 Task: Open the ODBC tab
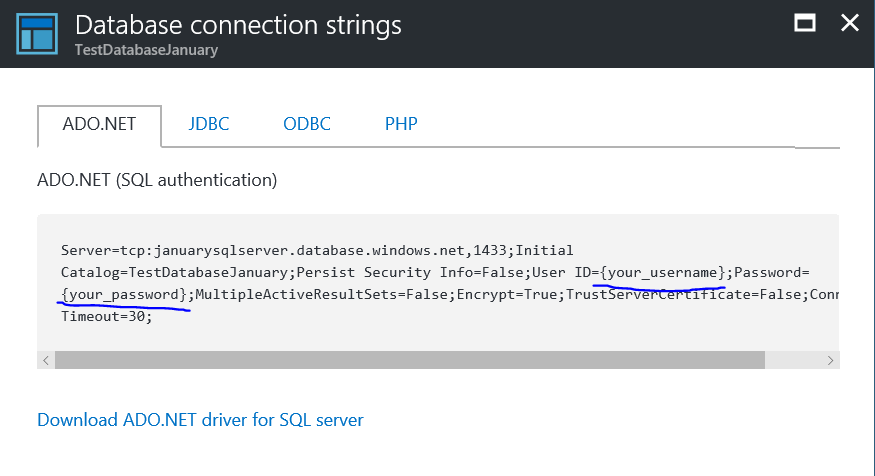click(307, 124)
